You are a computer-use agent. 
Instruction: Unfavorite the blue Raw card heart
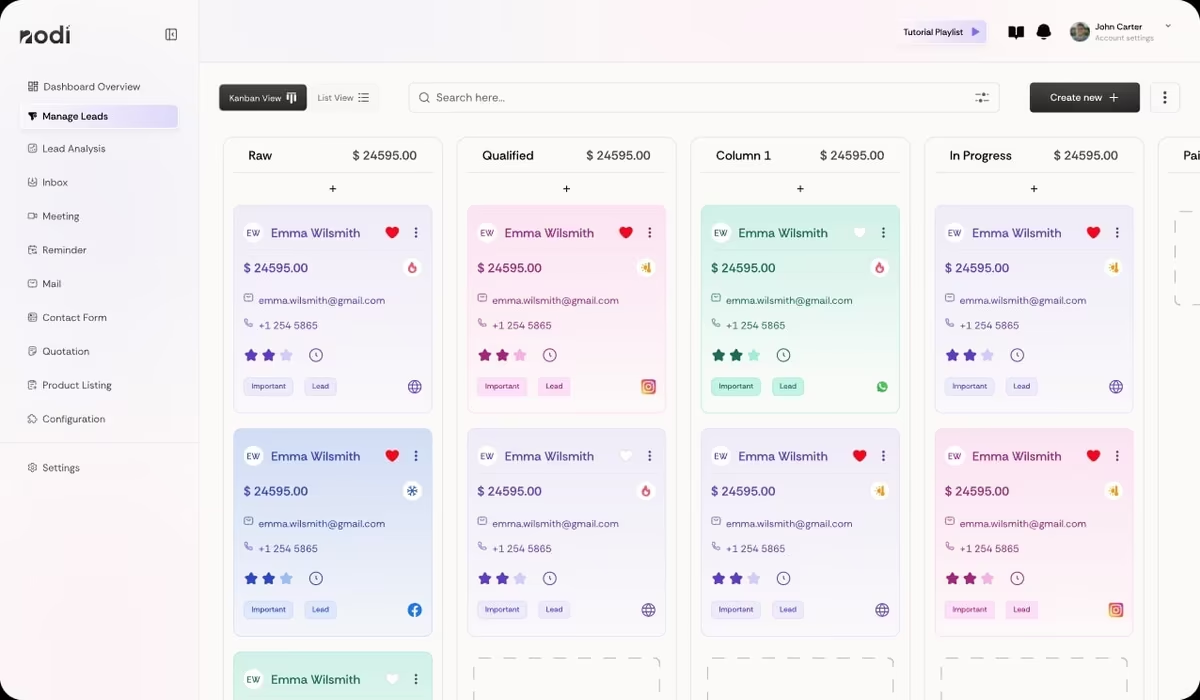pyautogui.click(x=392, y=456)
